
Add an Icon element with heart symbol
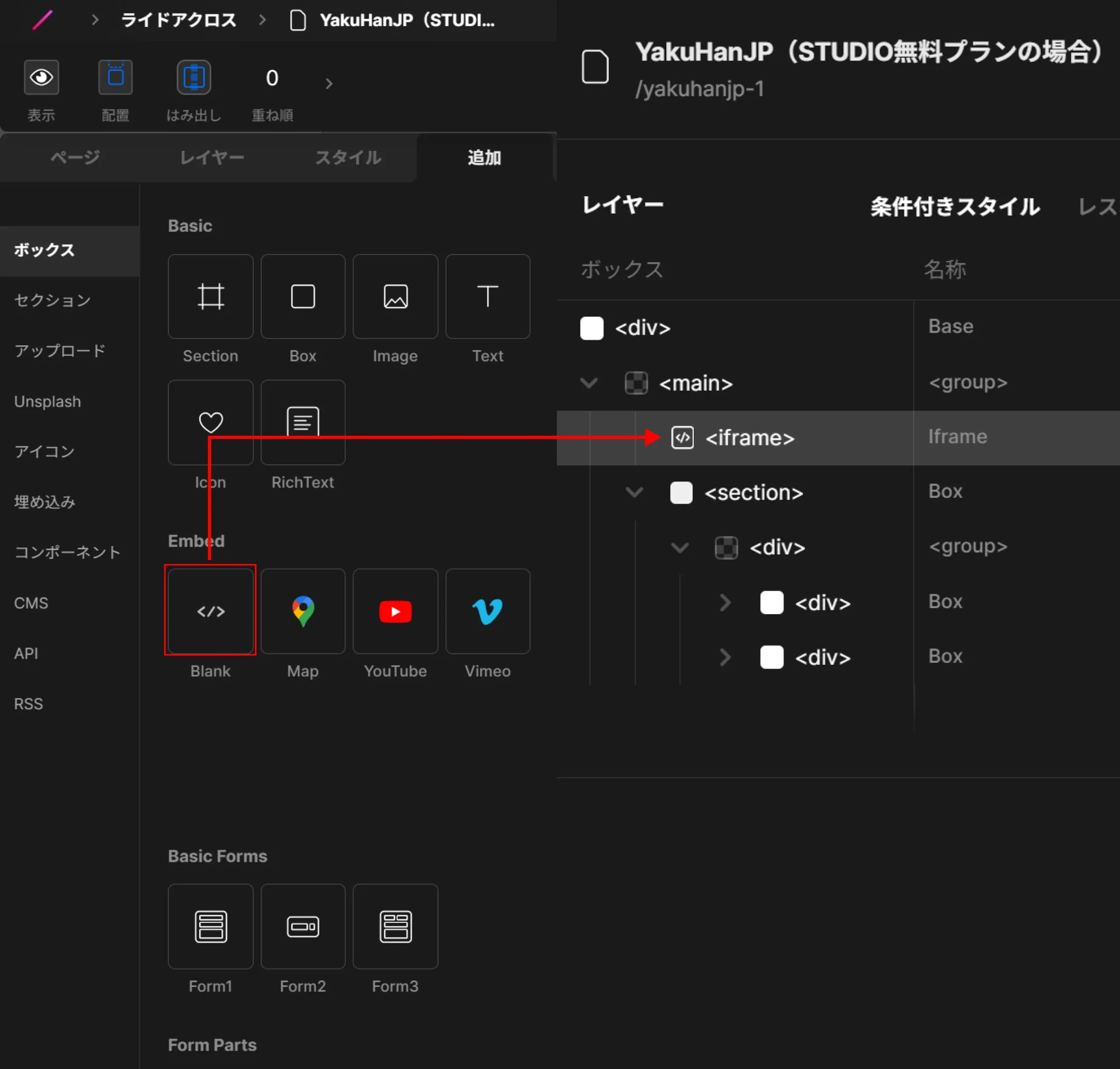pyautogui.click(x=210, y=422)
